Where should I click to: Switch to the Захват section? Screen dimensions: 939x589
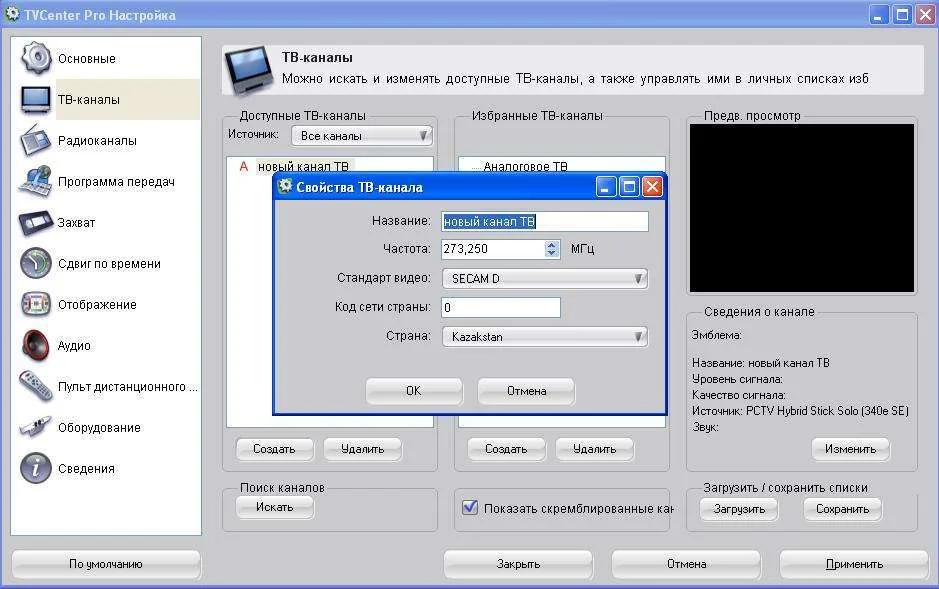click(76, 223)
